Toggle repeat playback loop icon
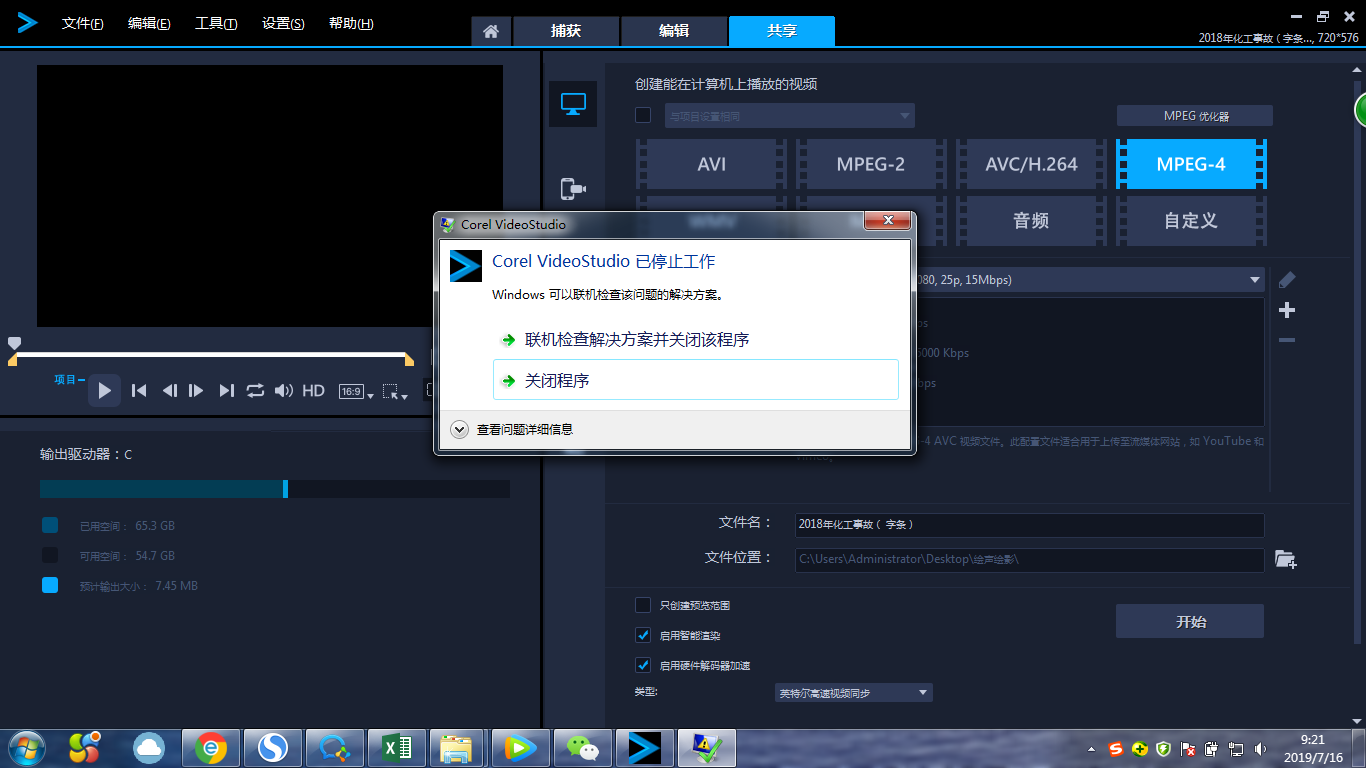This screenshot has height=768, width=1366. pos(256,391)
